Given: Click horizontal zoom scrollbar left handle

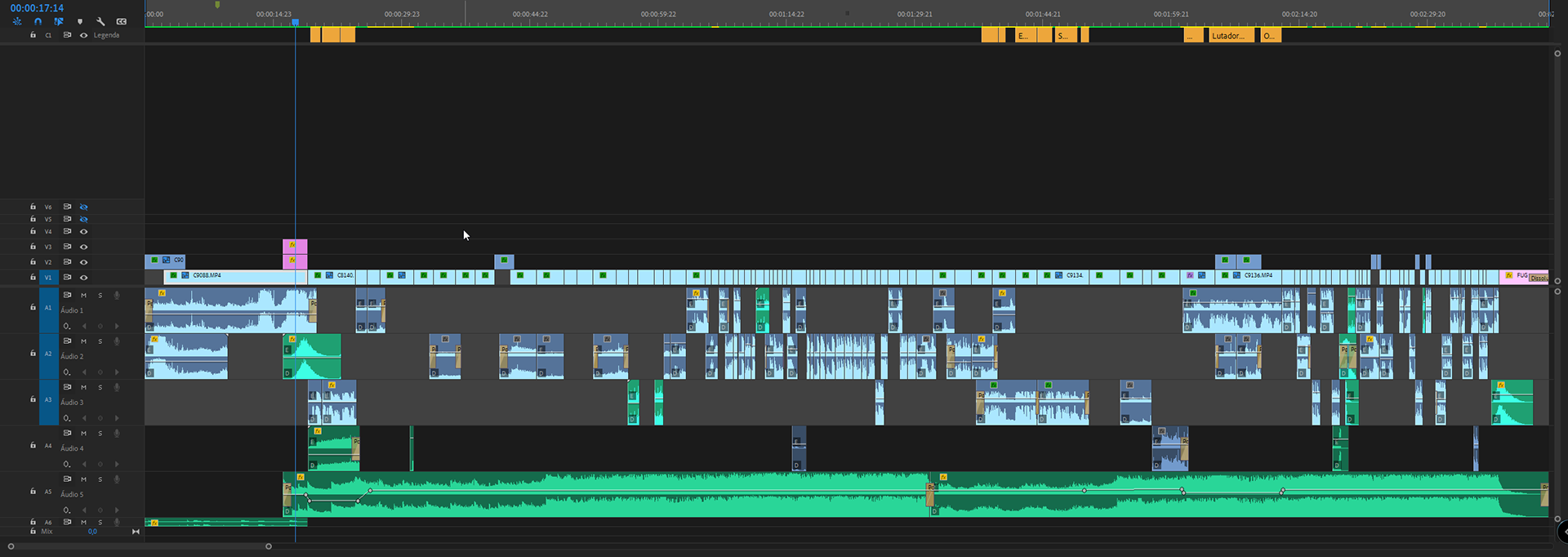Looking at the screenshot, I should (x=11, y=546).
